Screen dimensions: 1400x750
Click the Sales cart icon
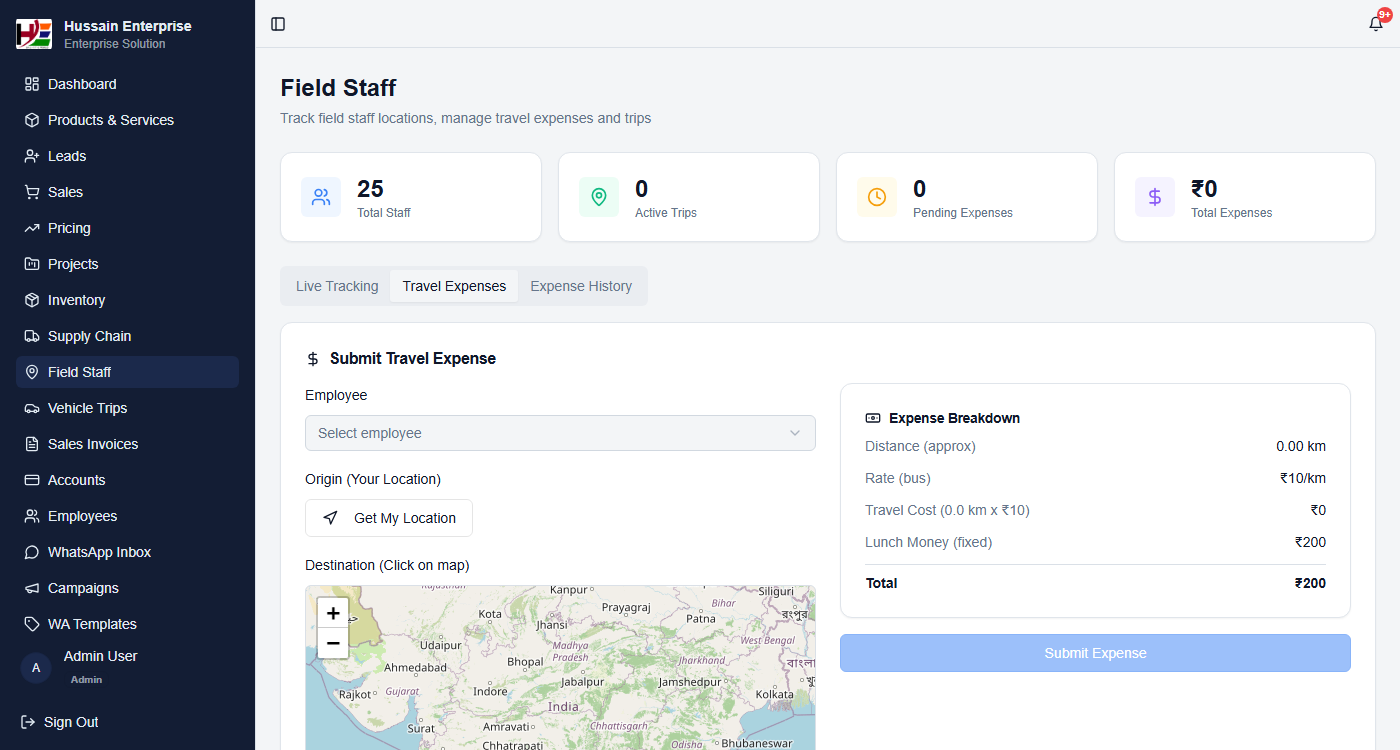tap(32, 192)
